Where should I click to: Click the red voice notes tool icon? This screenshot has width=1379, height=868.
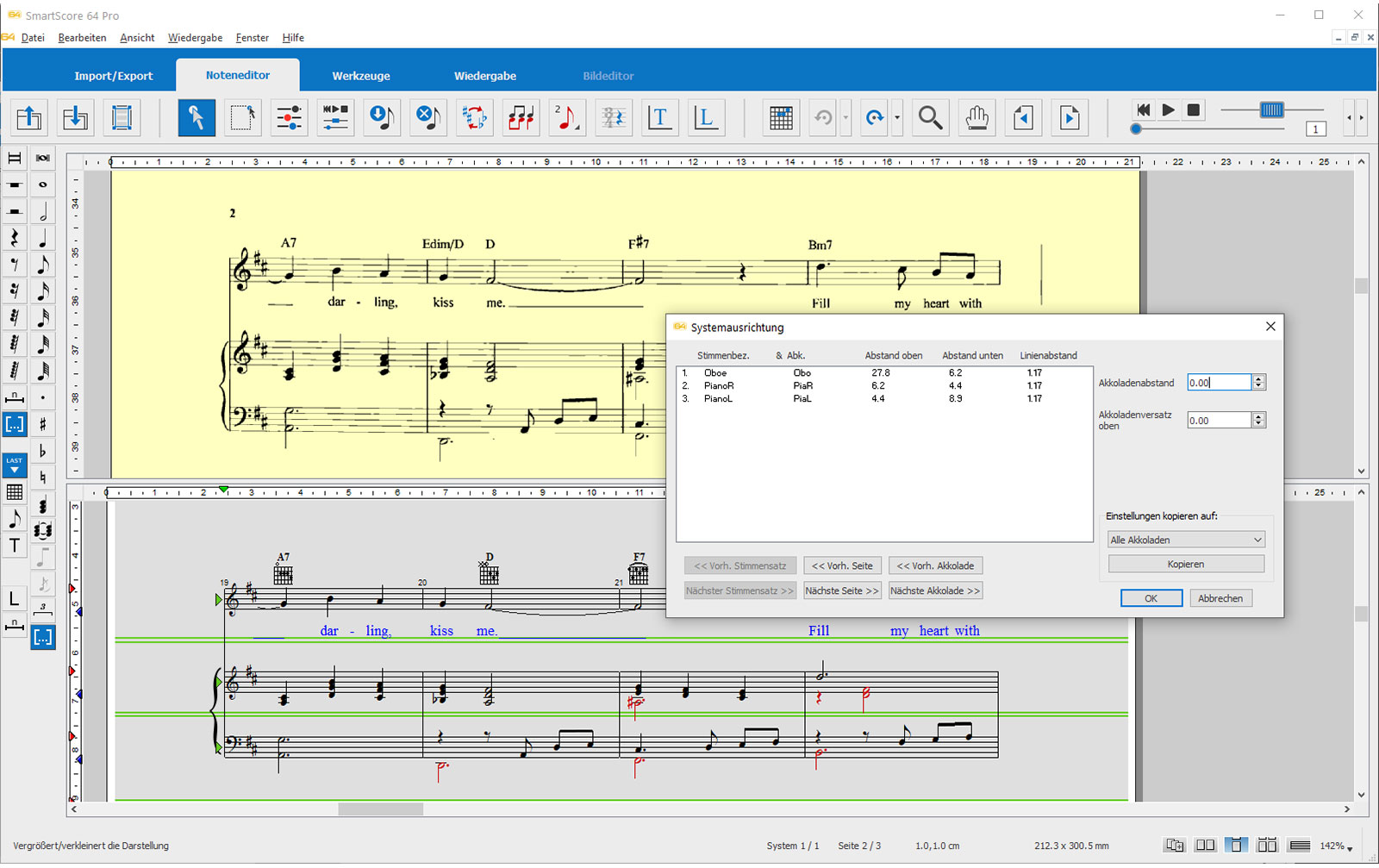pos(521,117)
